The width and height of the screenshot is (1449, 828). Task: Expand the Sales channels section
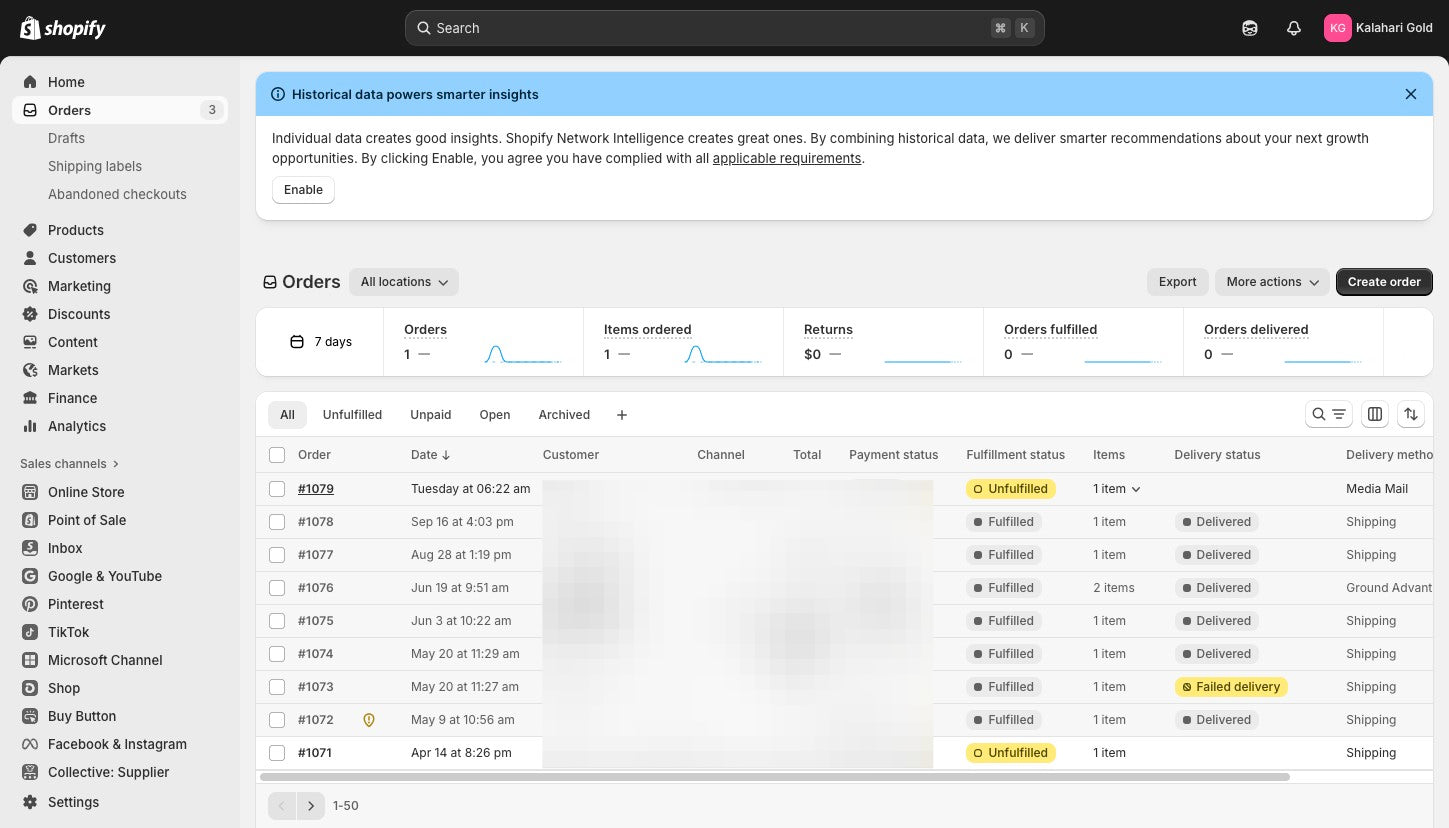69,464
